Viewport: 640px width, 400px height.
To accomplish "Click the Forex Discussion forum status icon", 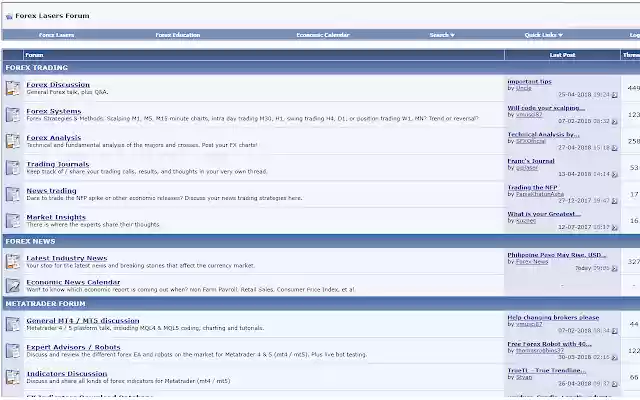I will [12, 88].
